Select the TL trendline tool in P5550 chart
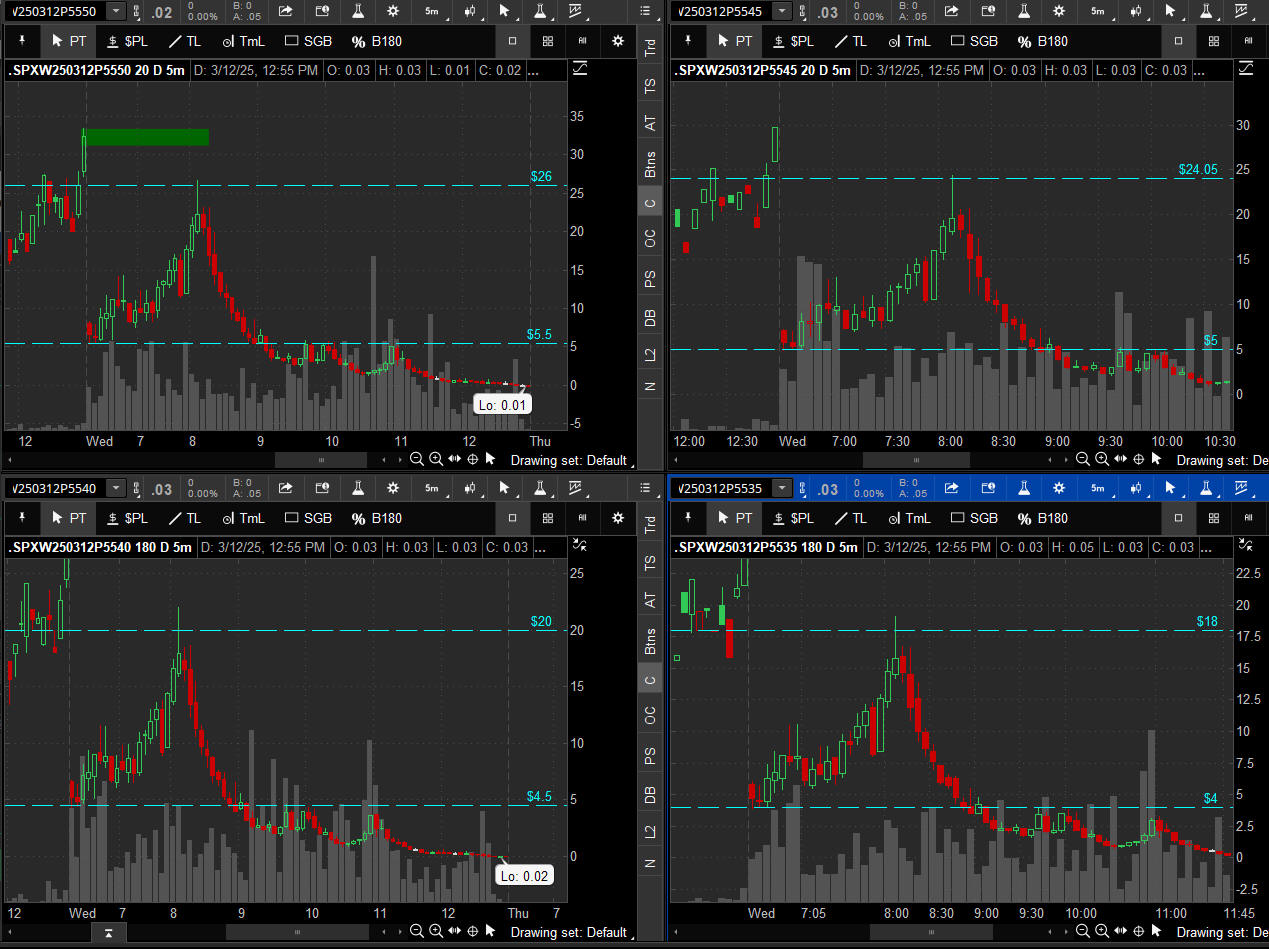This screenshot has height=949, width=1269. [185, 41]
